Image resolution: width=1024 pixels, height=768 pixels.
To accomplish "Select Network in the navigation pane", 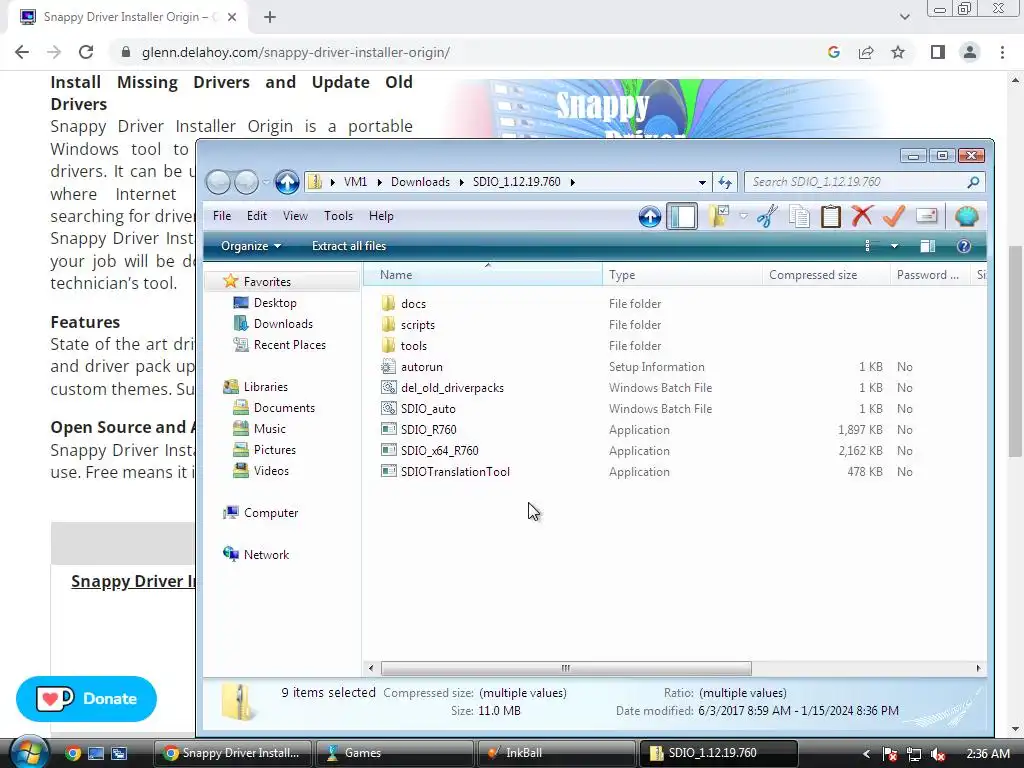I will click(x=266, y=554).
